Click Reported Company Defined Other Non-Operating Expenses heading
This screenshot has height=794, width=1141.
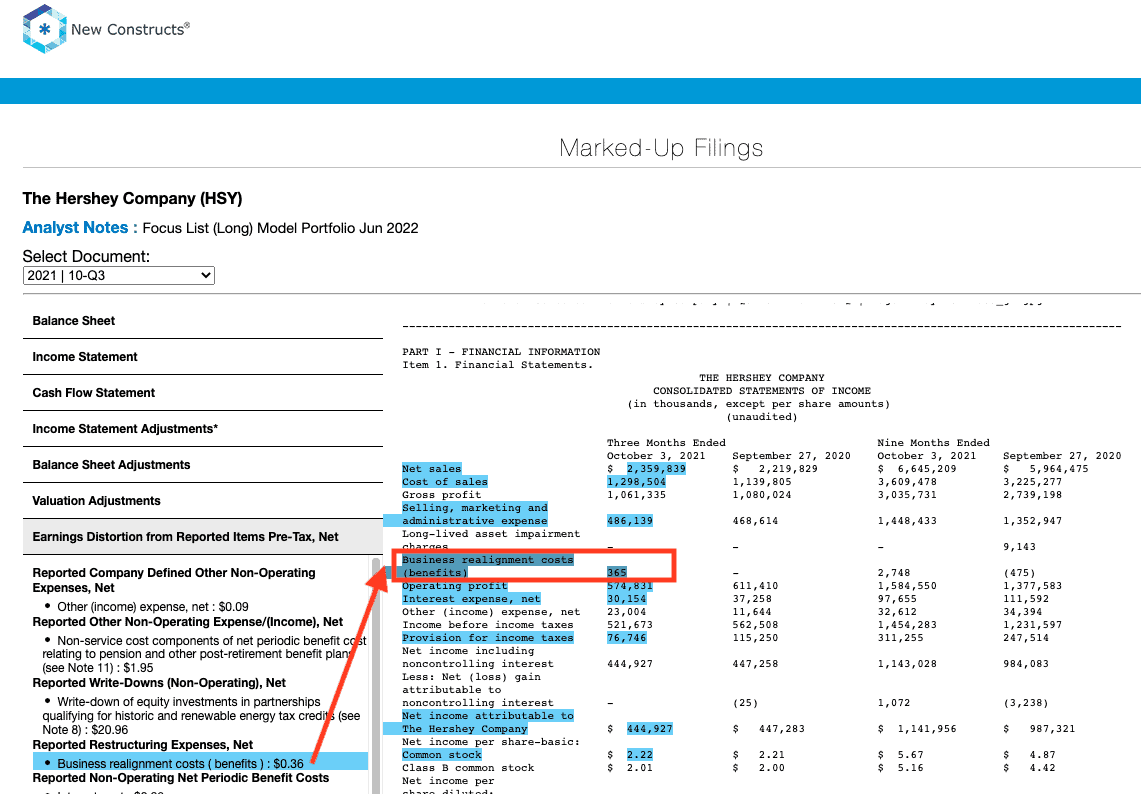[174, 580]
